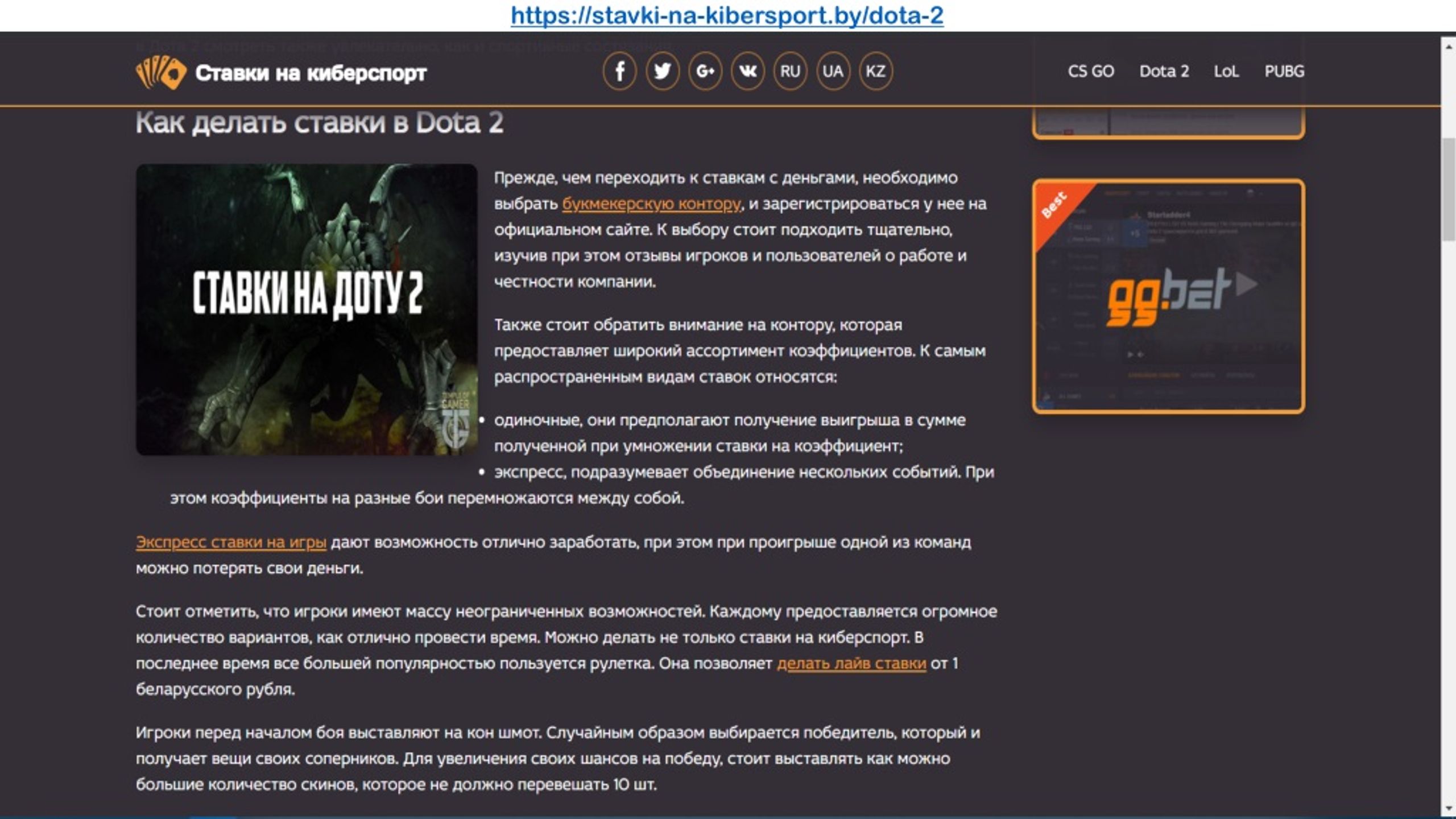Switch to the KZ regional site
1456x819 pixels.
pyautogui.click(x=875, y=71)
